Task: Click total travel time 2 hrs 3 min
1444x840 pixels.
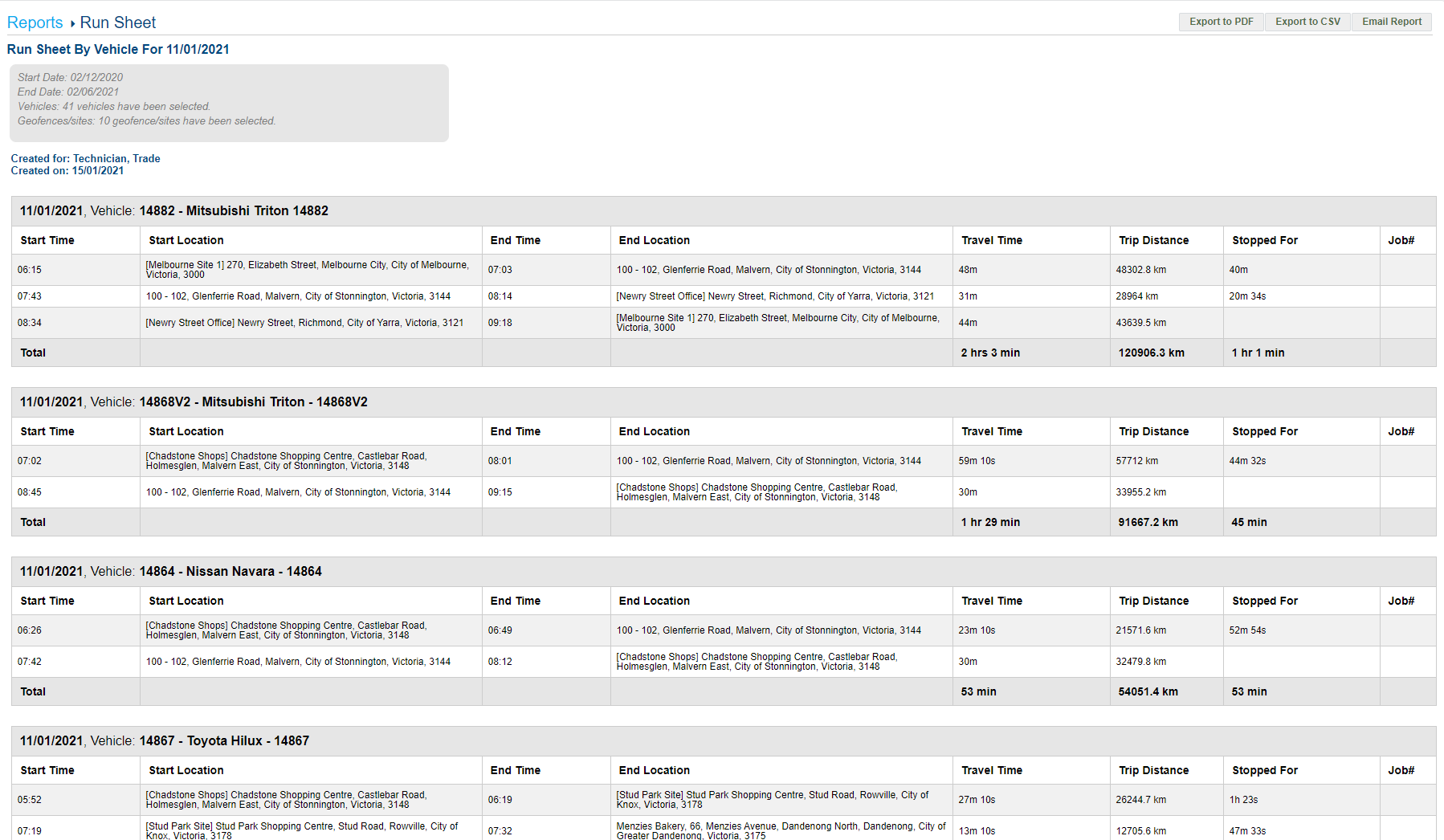Action: click(990, 353)
